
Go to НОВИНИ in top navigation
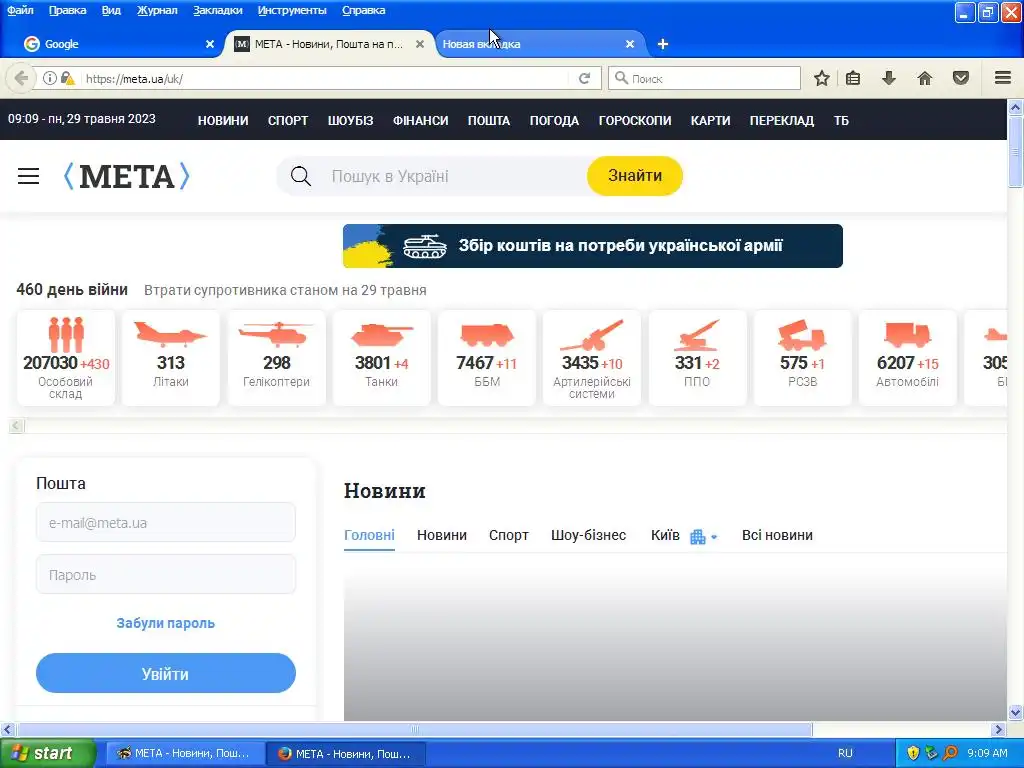point(223,121)
